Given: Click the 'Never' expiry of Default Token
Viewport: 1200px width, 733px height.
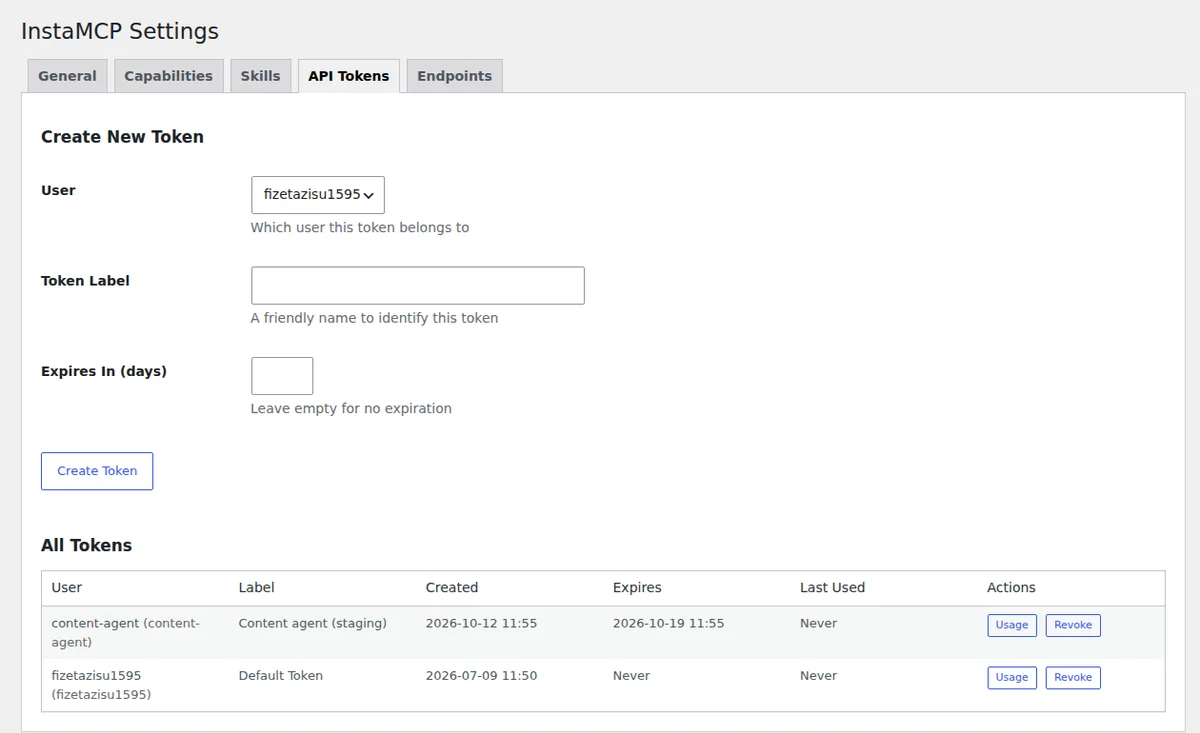Looking at the screenshot, I should (631, 676).
